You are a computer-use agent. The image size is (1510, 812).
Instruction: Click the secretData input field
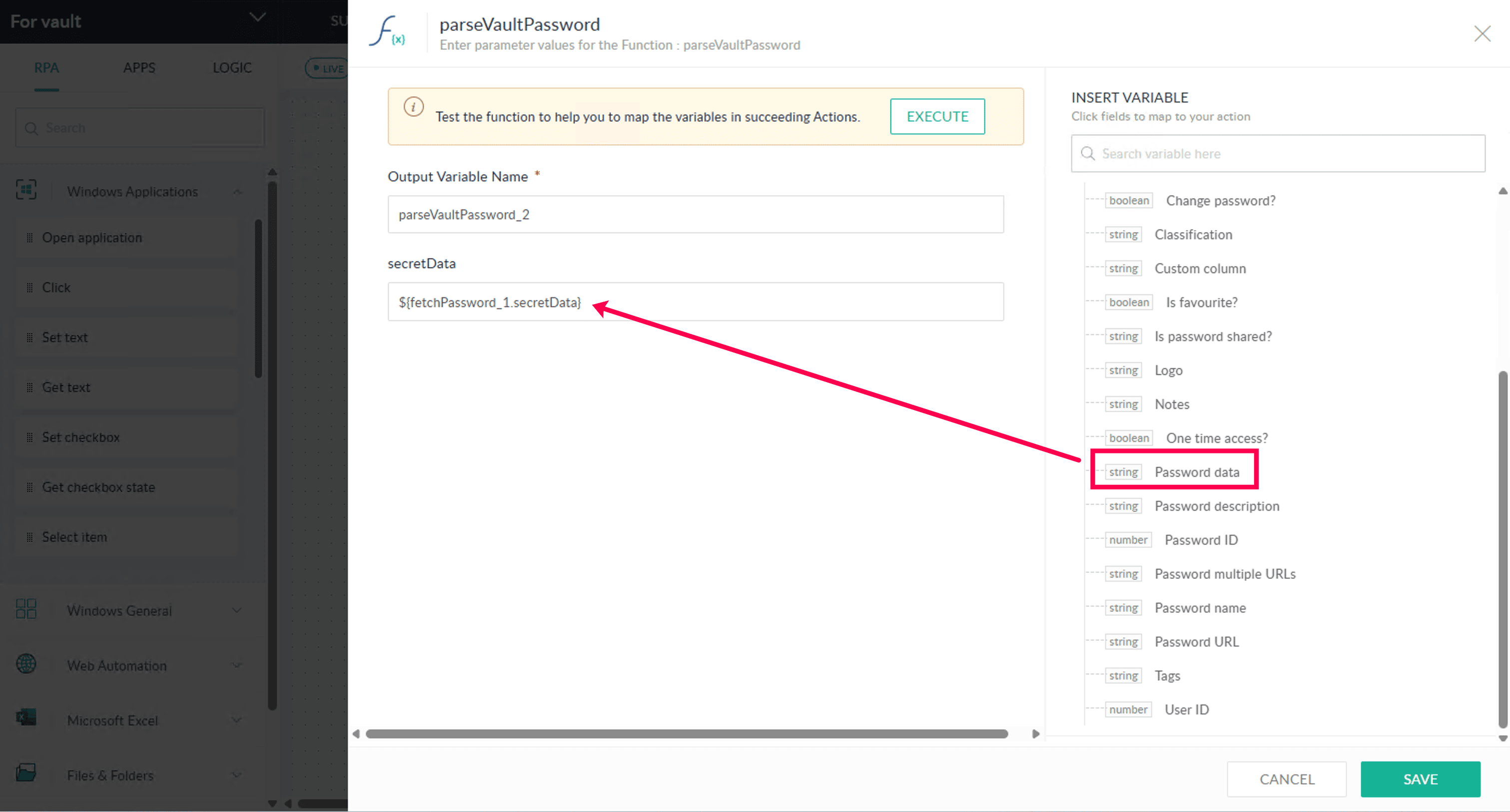click(x=695, y=302)
